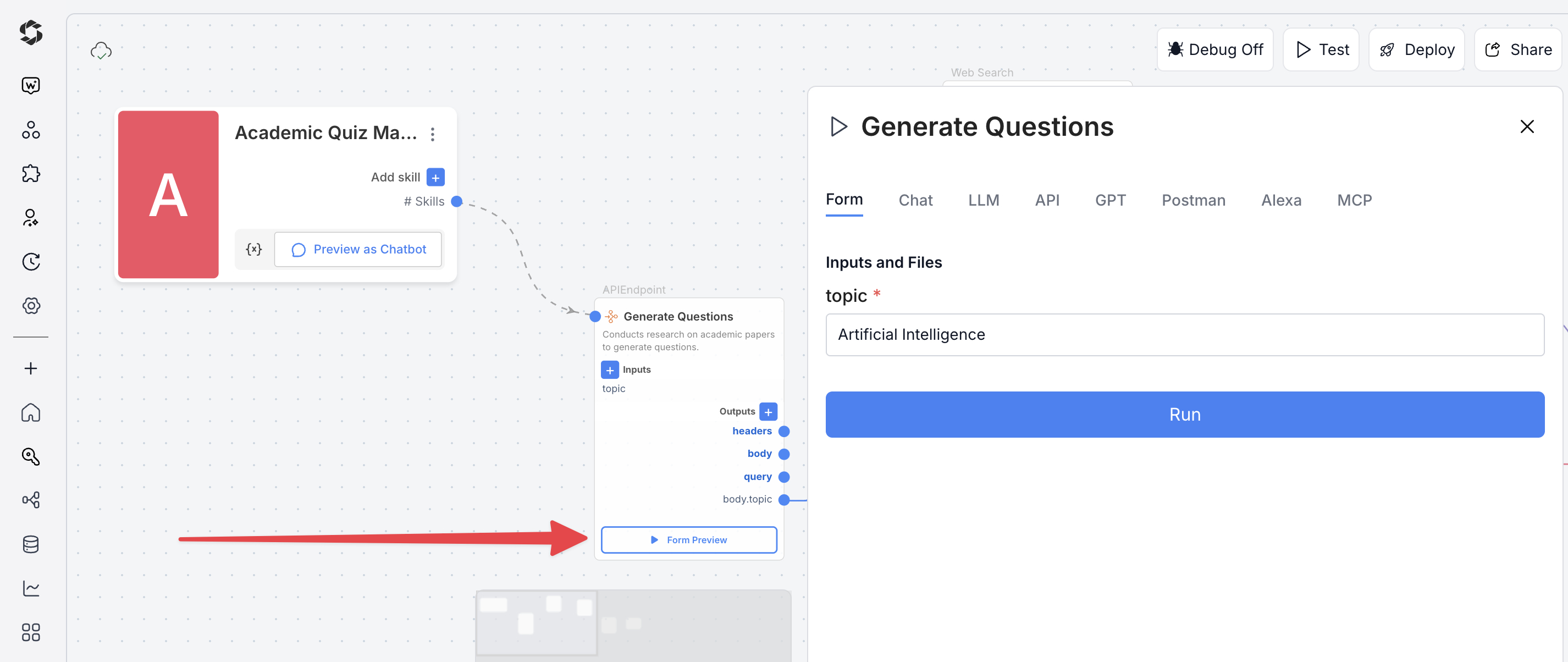
Task: Click the home icon in the sidebar
Action: (x=30, y=412)
